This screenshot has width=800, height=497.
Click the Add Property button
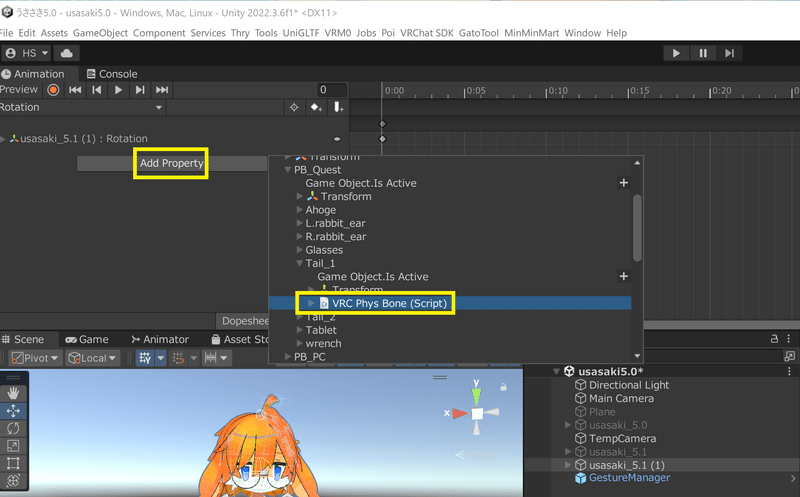click(171, 163)
